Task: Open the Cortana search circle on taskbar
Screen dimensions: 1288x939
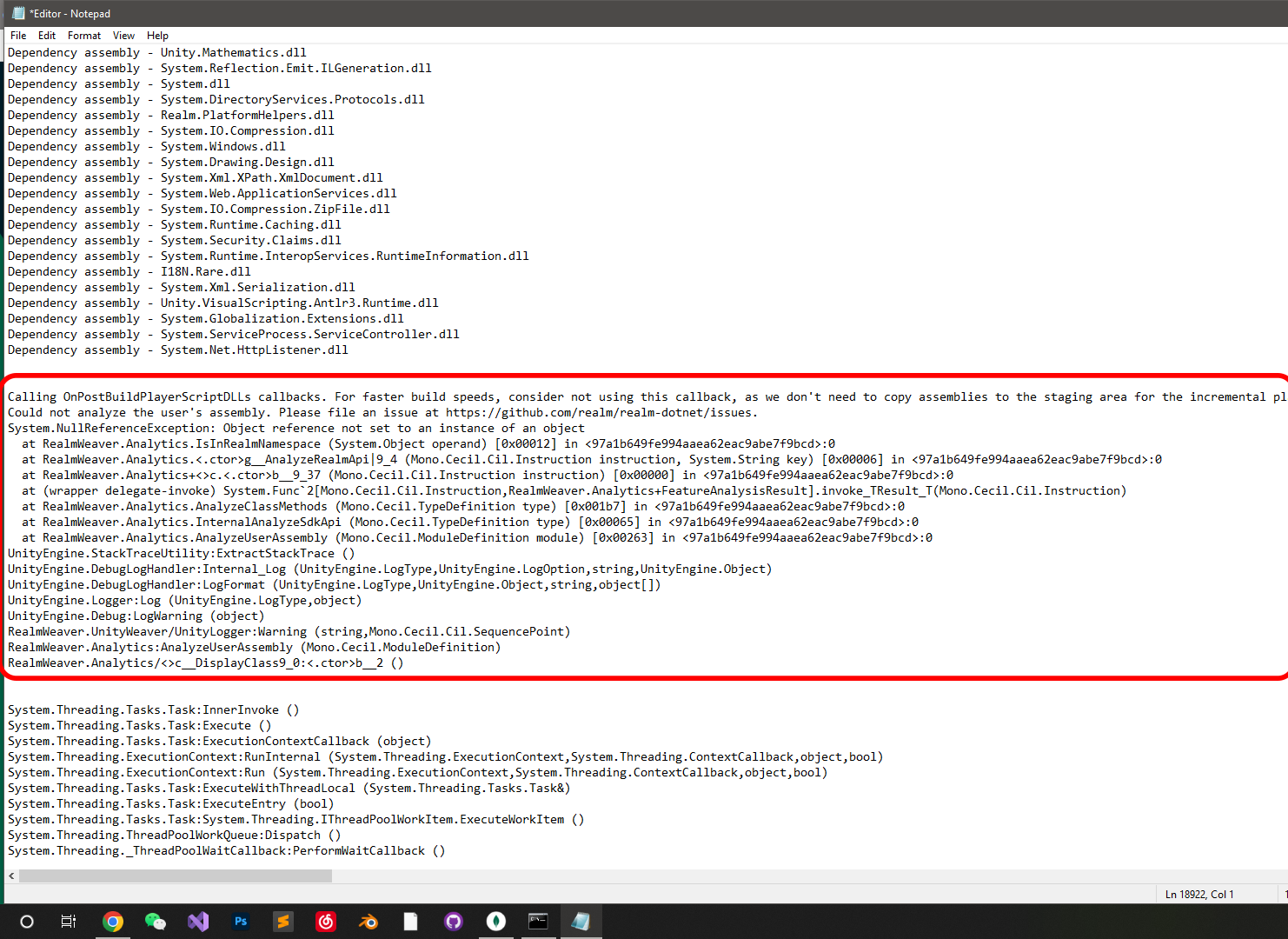Action: [x=27, y=922]
